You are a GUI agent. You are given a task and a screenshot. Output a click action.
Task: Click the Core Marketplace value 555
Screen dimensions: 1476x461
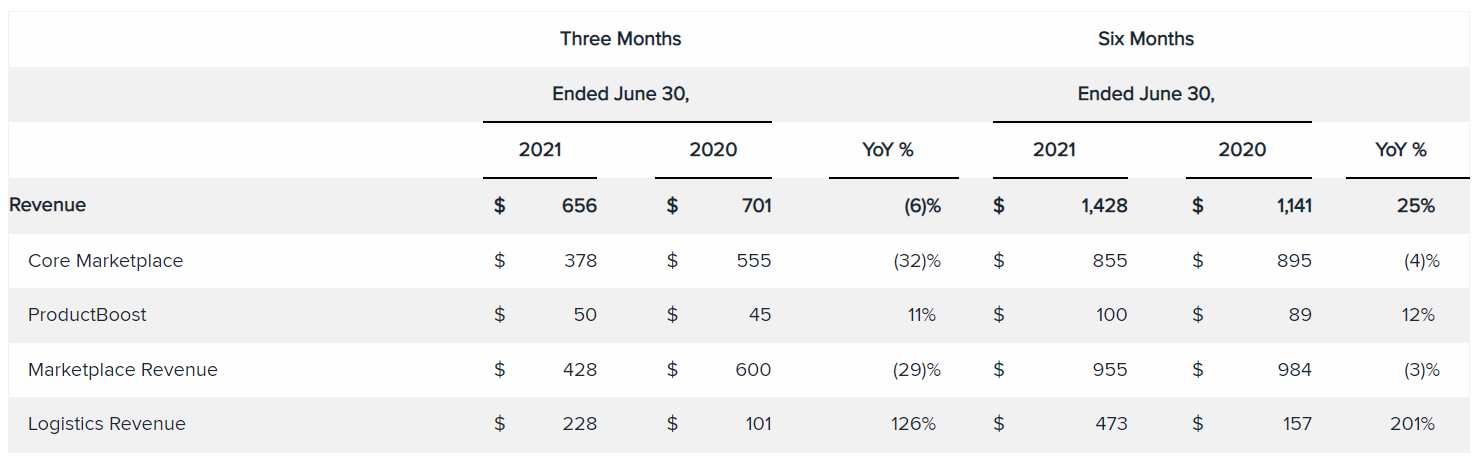coord(753,261)
